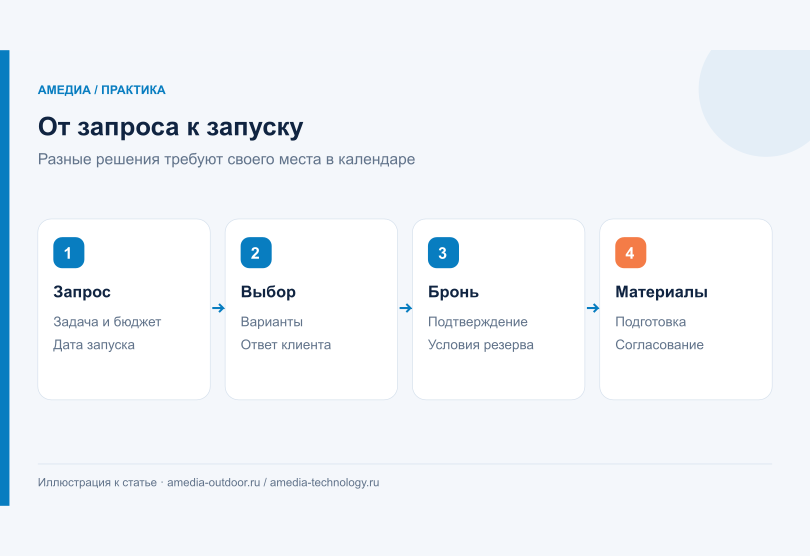Click the text Подтверждение
This screenshot has height=556, width=810.
coord(478,322)
